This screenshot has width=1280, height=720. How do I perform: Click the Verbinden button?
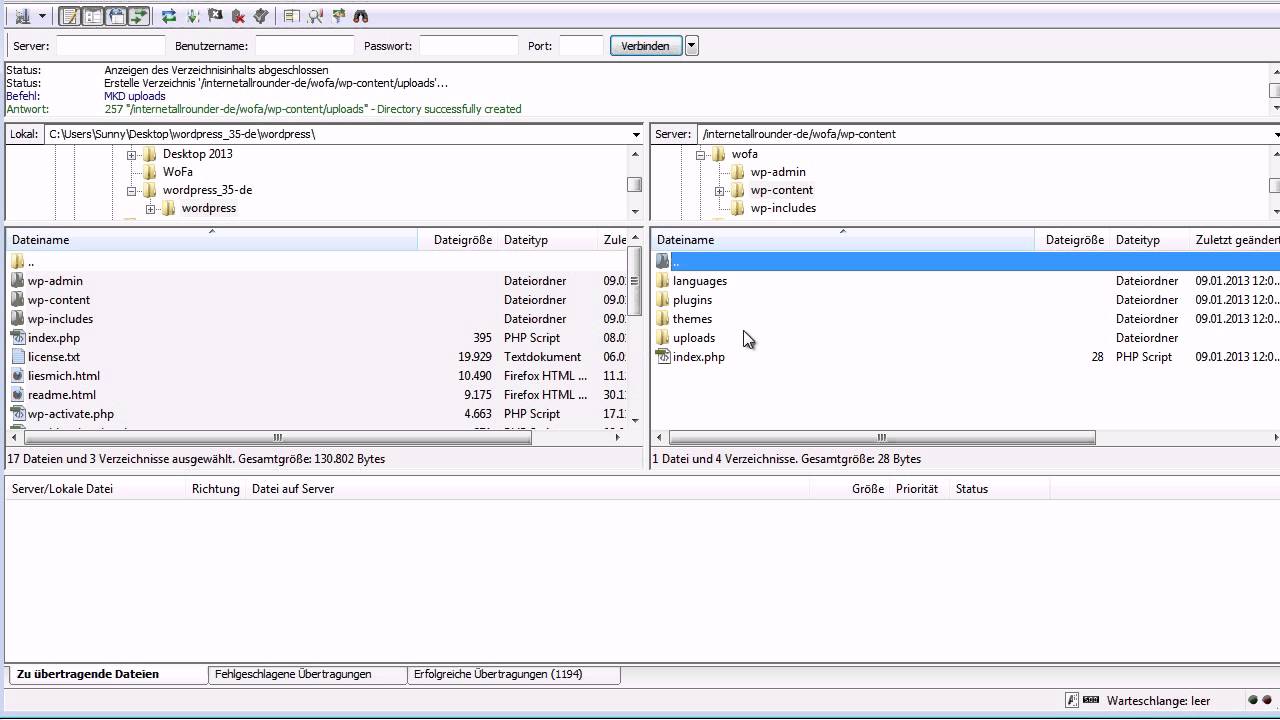(x=646, y=46)
